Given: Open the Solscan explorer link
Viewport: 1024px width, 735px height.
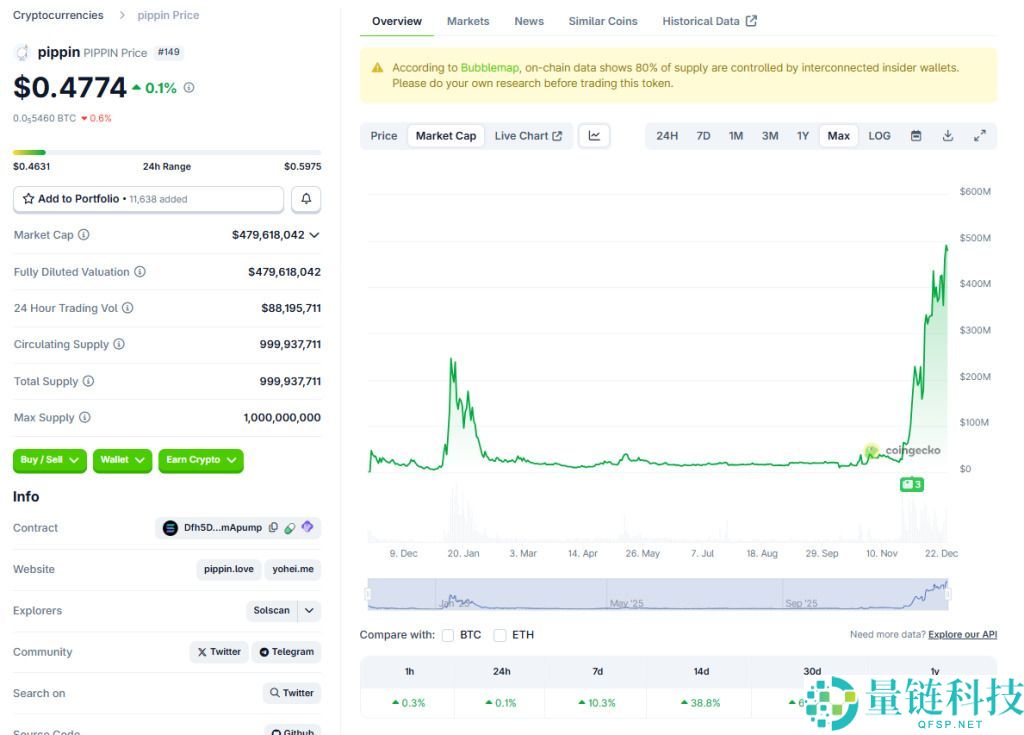Looking at the screenshot, I should 271,610.
